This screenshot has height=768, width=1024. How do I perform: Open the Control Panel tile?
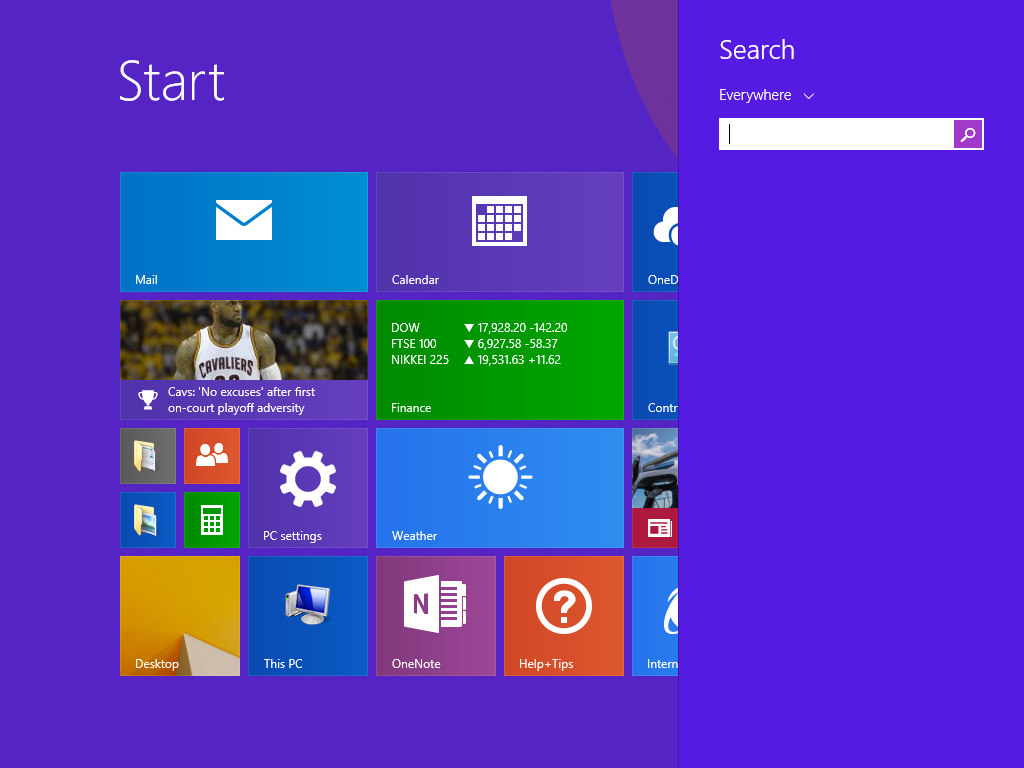pos(655,360)
